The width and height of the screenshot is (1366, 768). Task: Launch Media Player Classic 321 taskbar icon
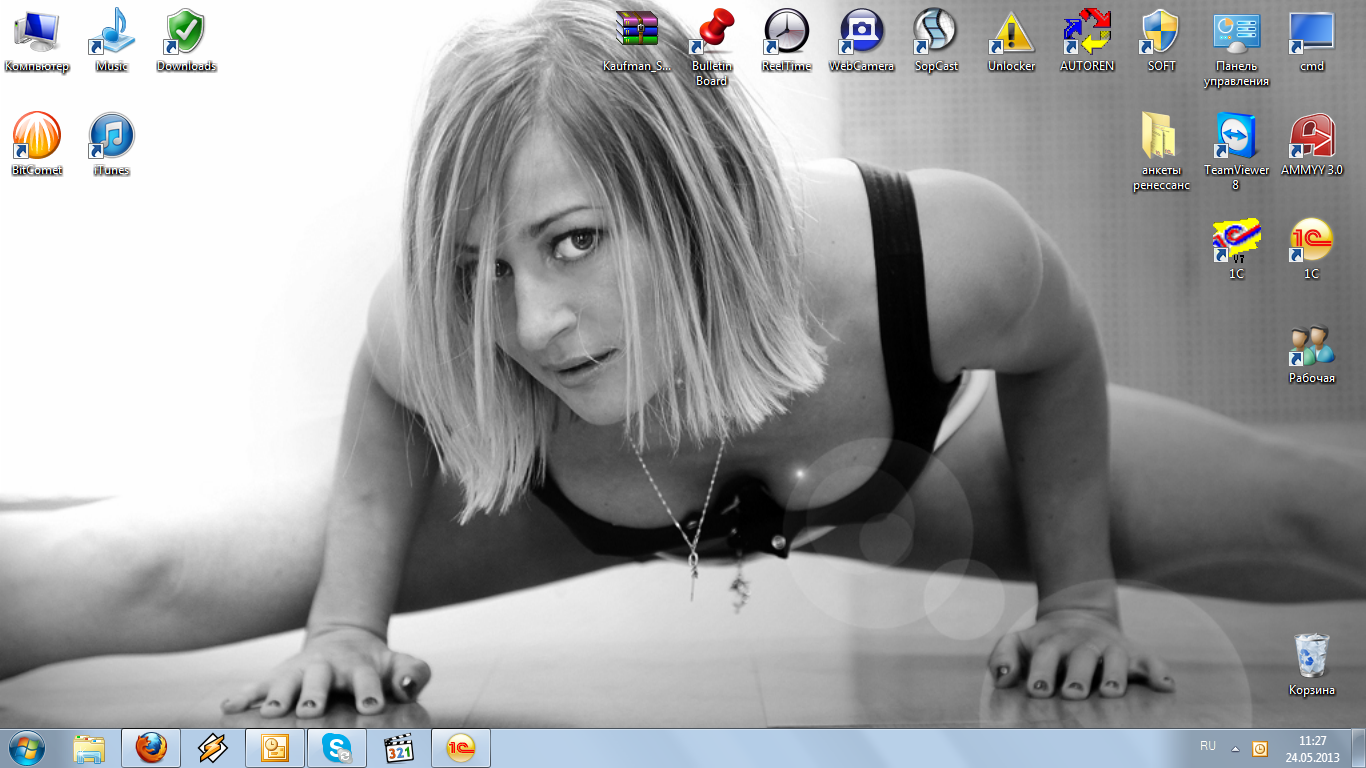[x=399, y=748]
